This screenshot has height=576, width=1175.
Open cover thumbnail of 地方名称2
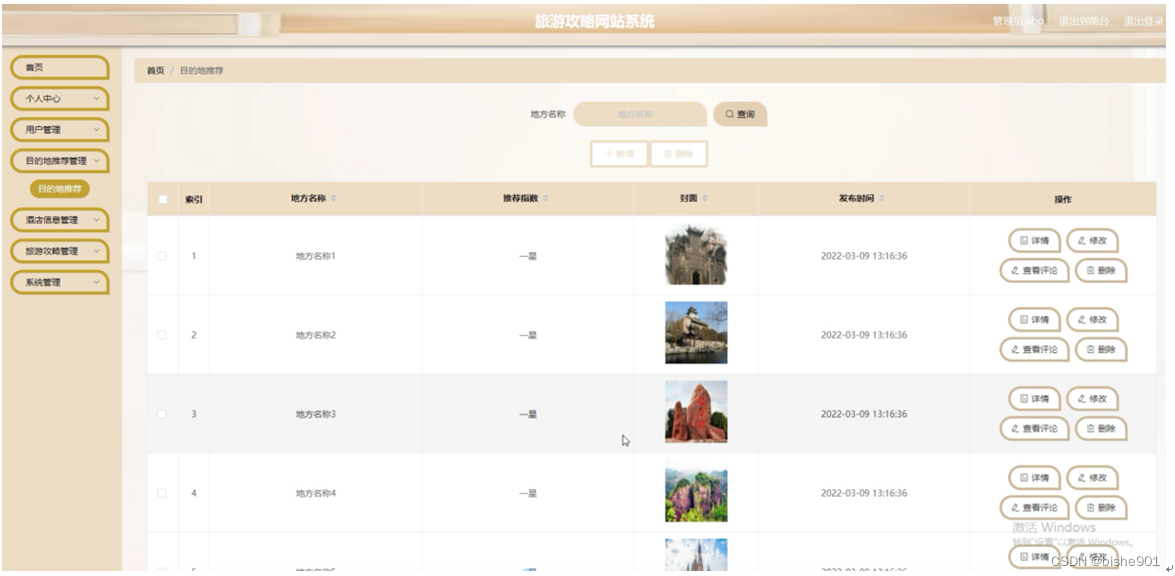pos(696,333)
